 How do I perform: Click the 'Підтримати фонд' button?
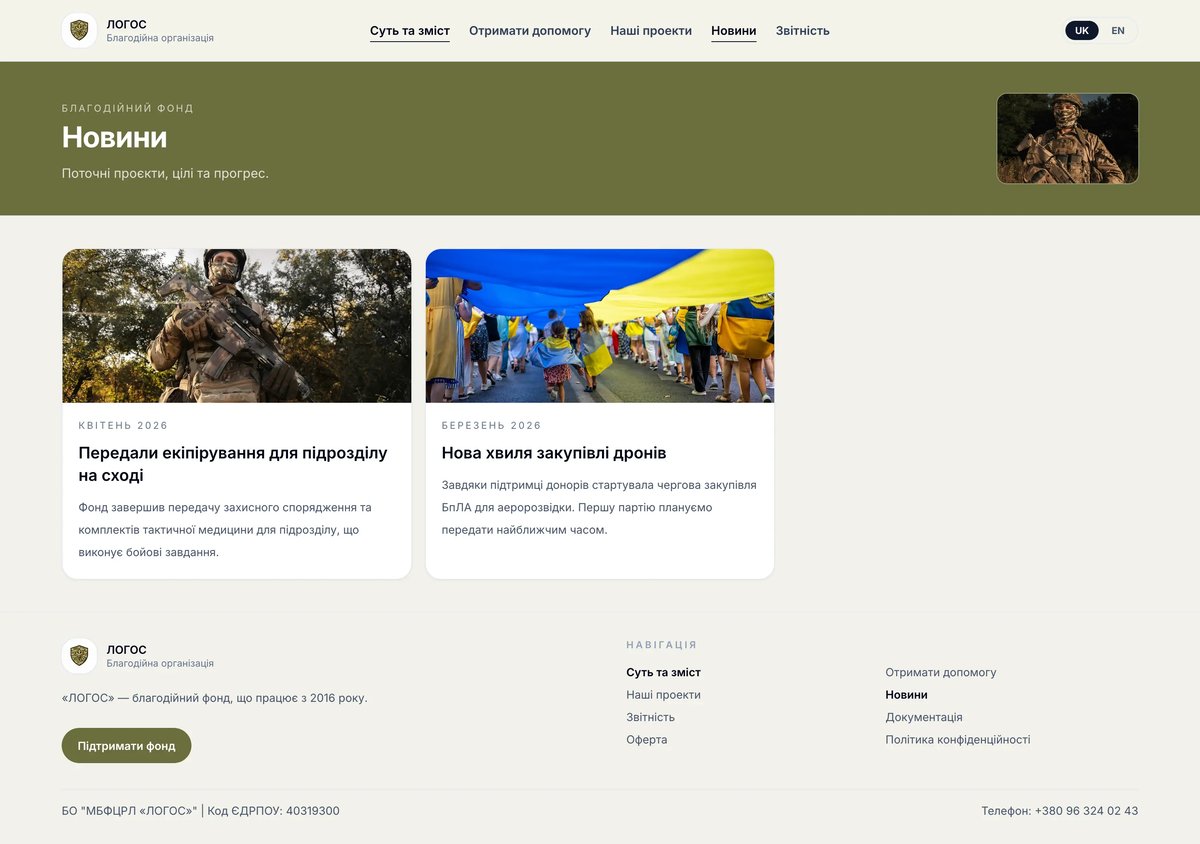[x=126, y=746]
